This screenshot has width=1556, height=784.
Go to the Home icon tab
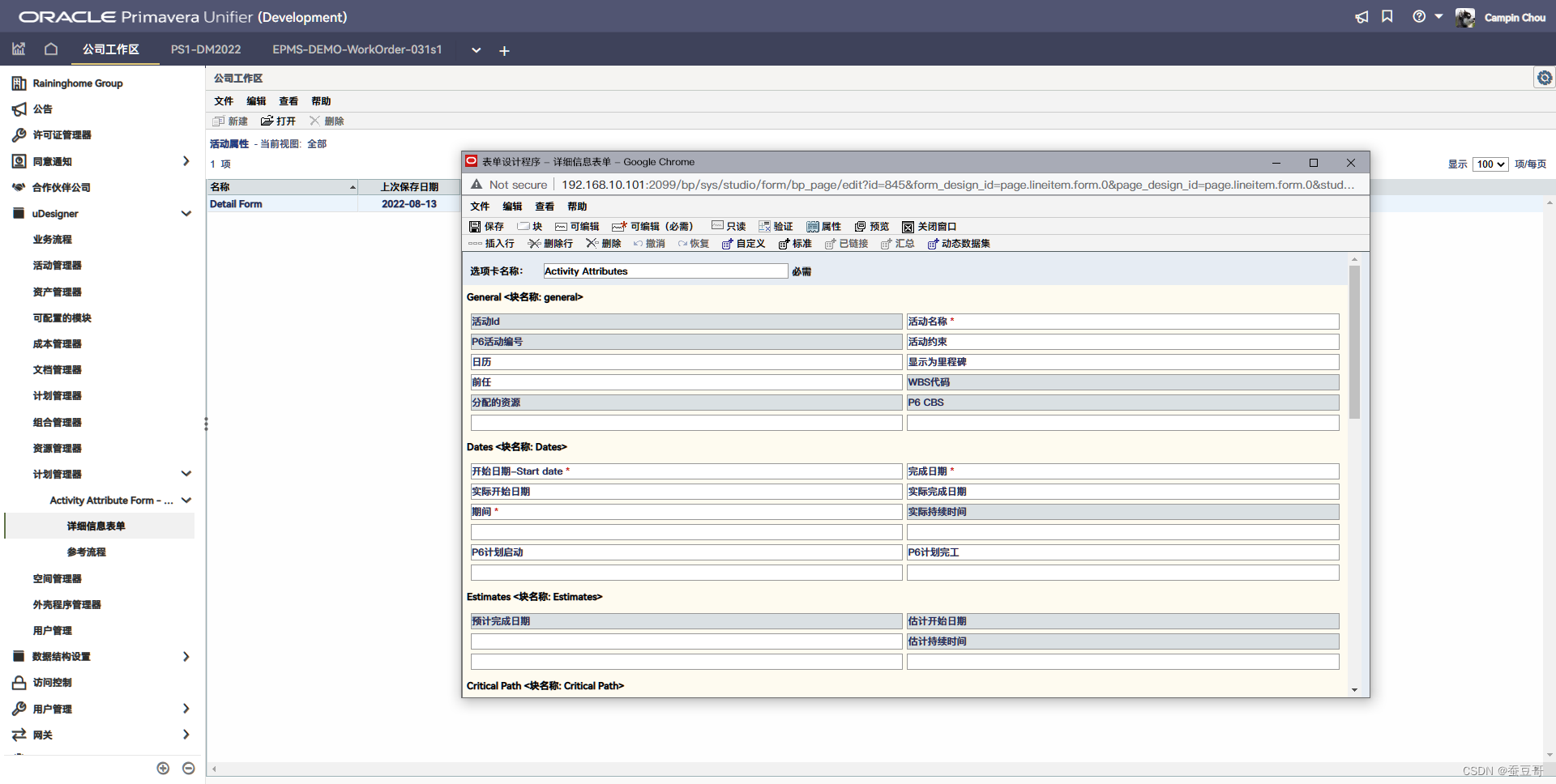click(x=51, y=49)
